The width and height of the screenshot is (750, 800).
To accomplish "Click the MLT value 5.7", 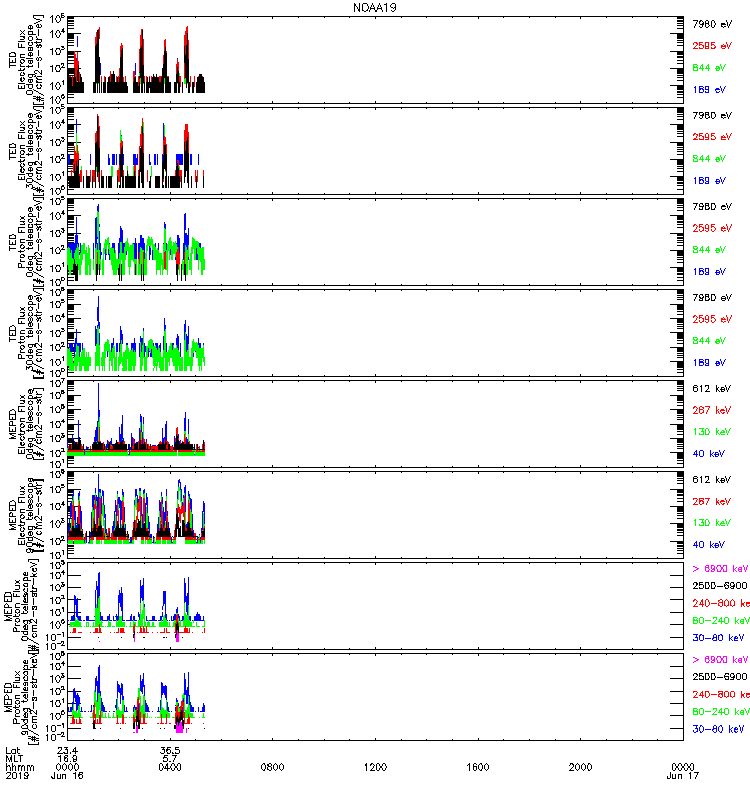I will pyautogui.click(x=170, y=759).
